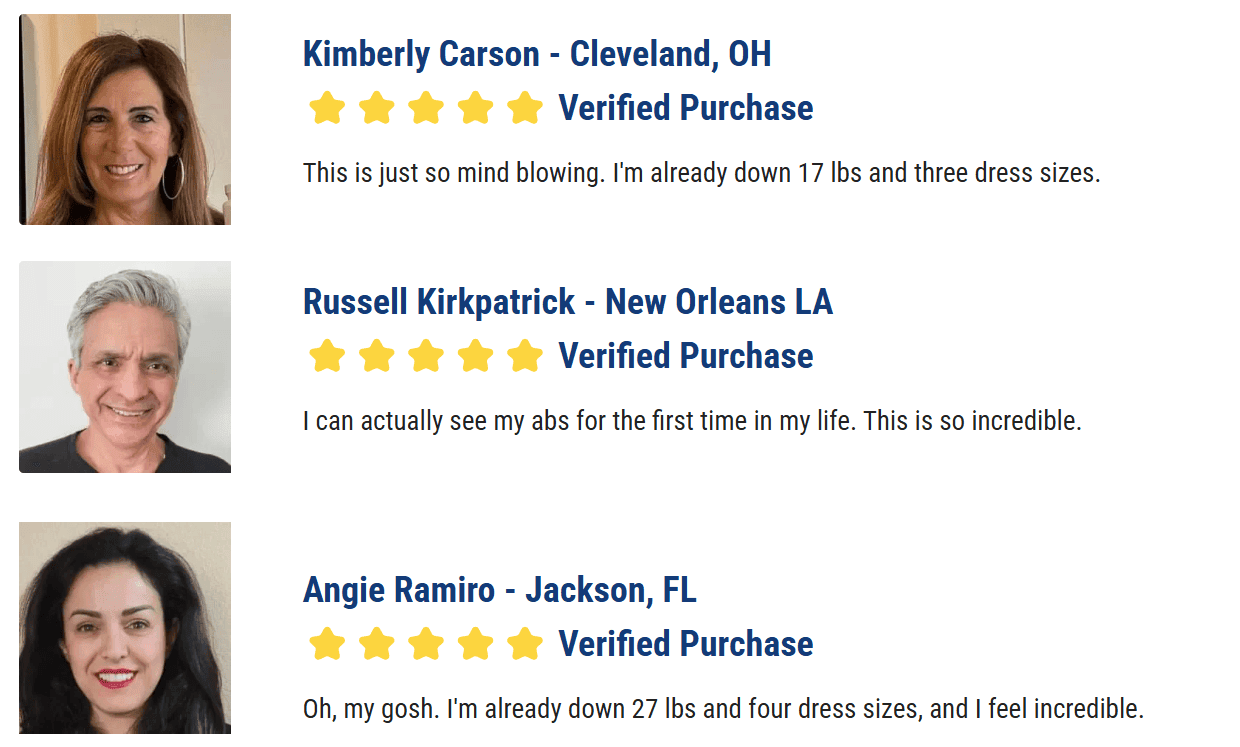Click fifth star in Kimberly Carson's rating
The width and height of the screenshot is (1240, 747).
coord(524,108)
